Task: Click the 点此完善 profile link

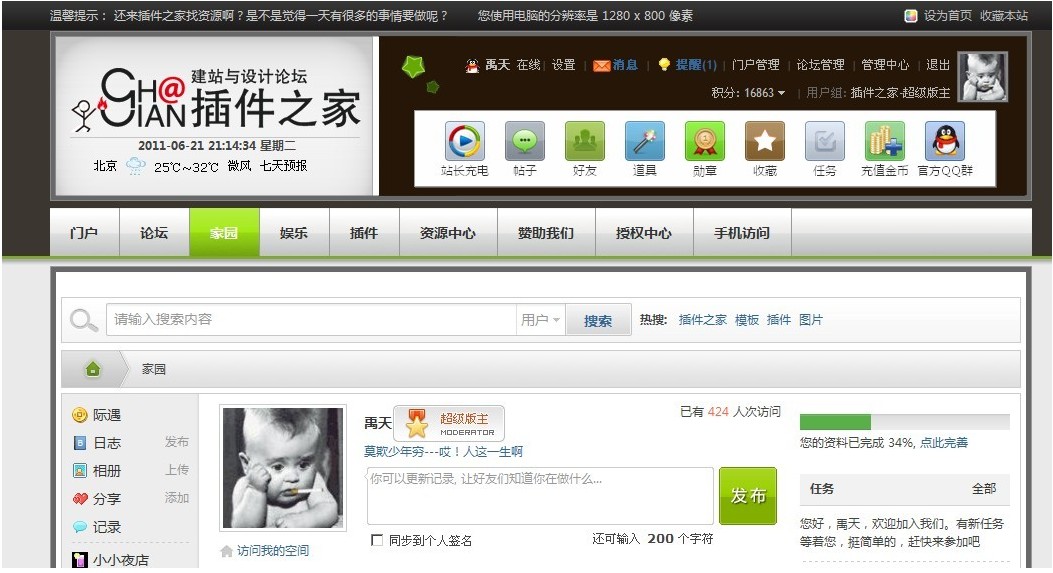Action: click(944, 443)
